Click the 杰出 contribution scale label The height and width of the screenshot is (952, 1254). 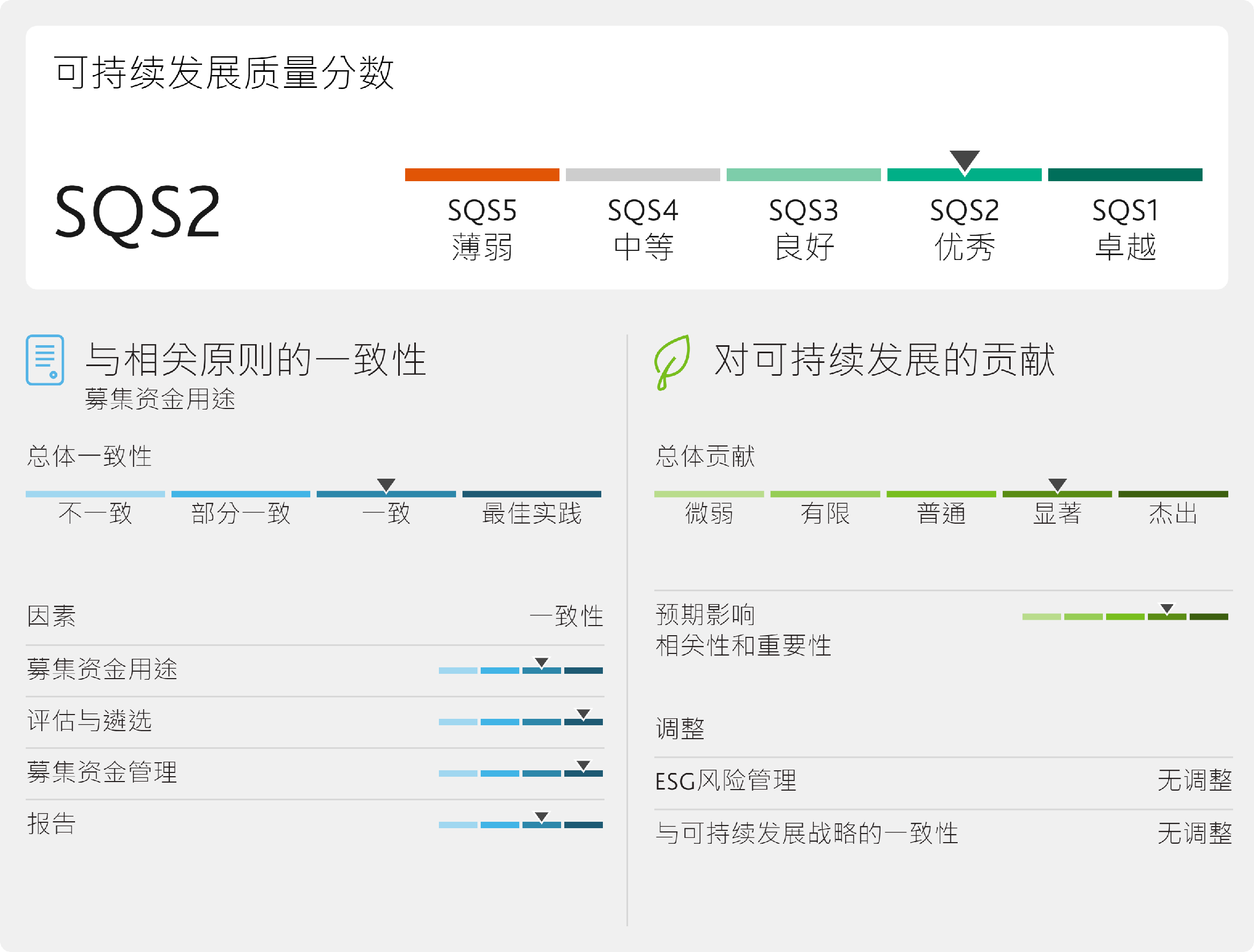point(1173,514)
